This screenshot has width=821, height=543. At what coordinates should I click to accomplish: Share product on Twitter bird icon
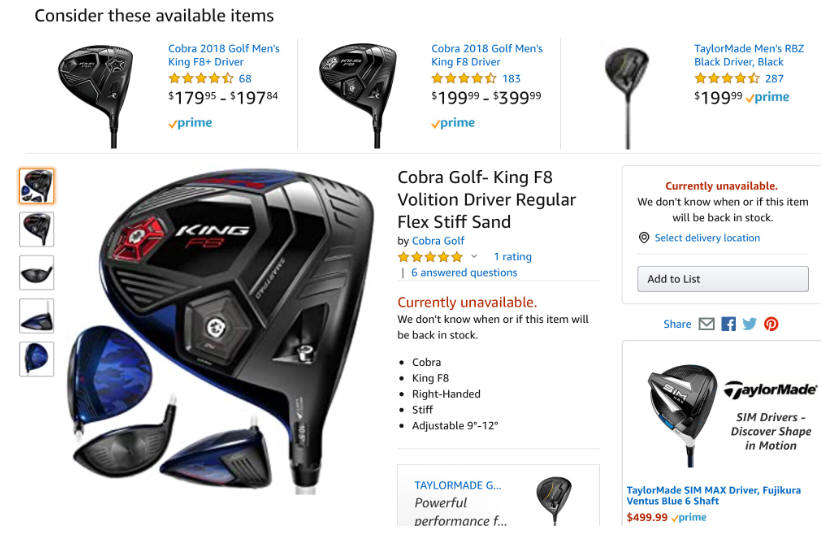[x=749, y=324]
